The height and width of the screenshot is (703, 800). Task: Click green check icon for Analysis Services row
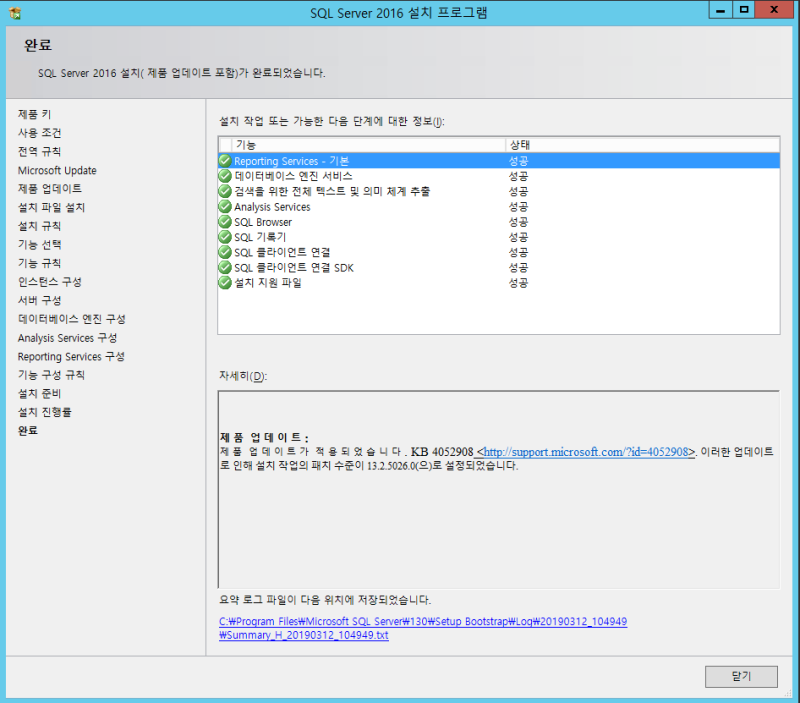225,207
